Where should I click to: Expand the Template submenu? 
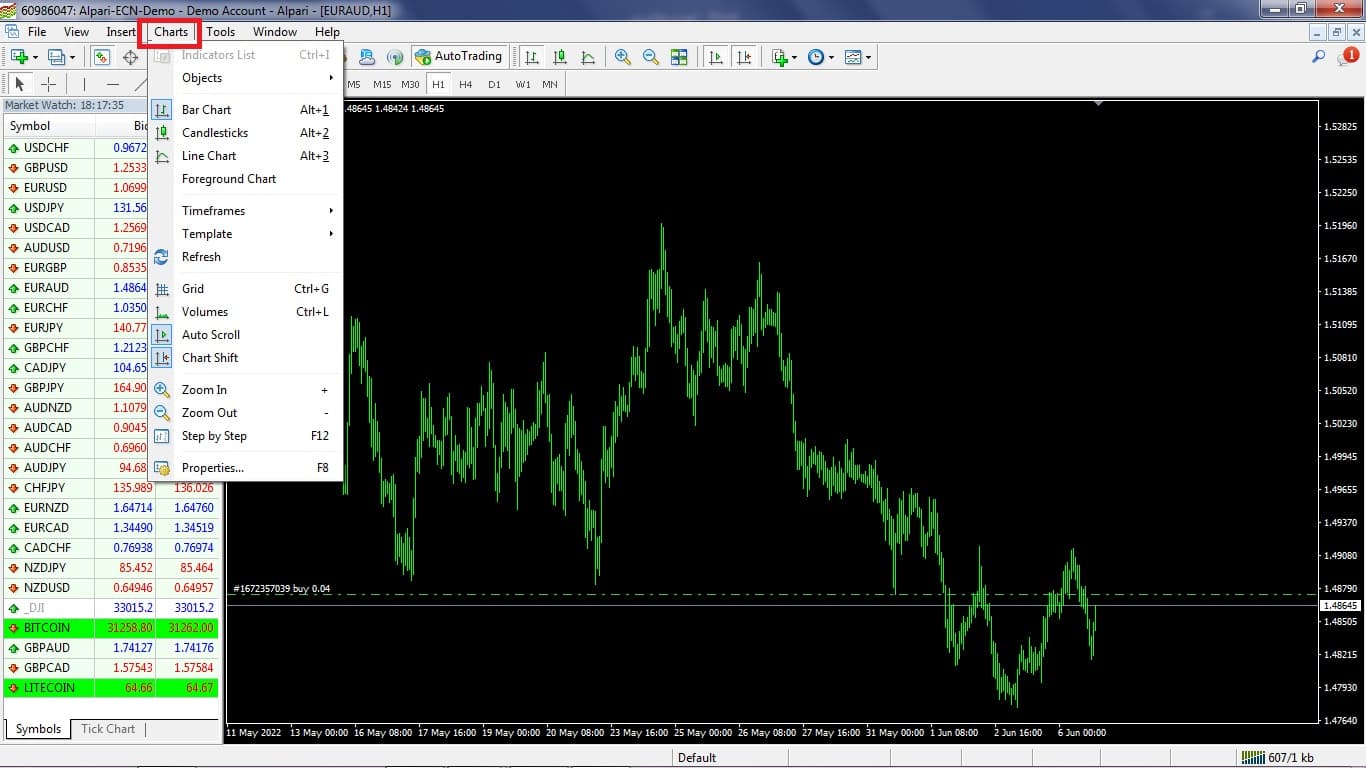tap(245, 234)
